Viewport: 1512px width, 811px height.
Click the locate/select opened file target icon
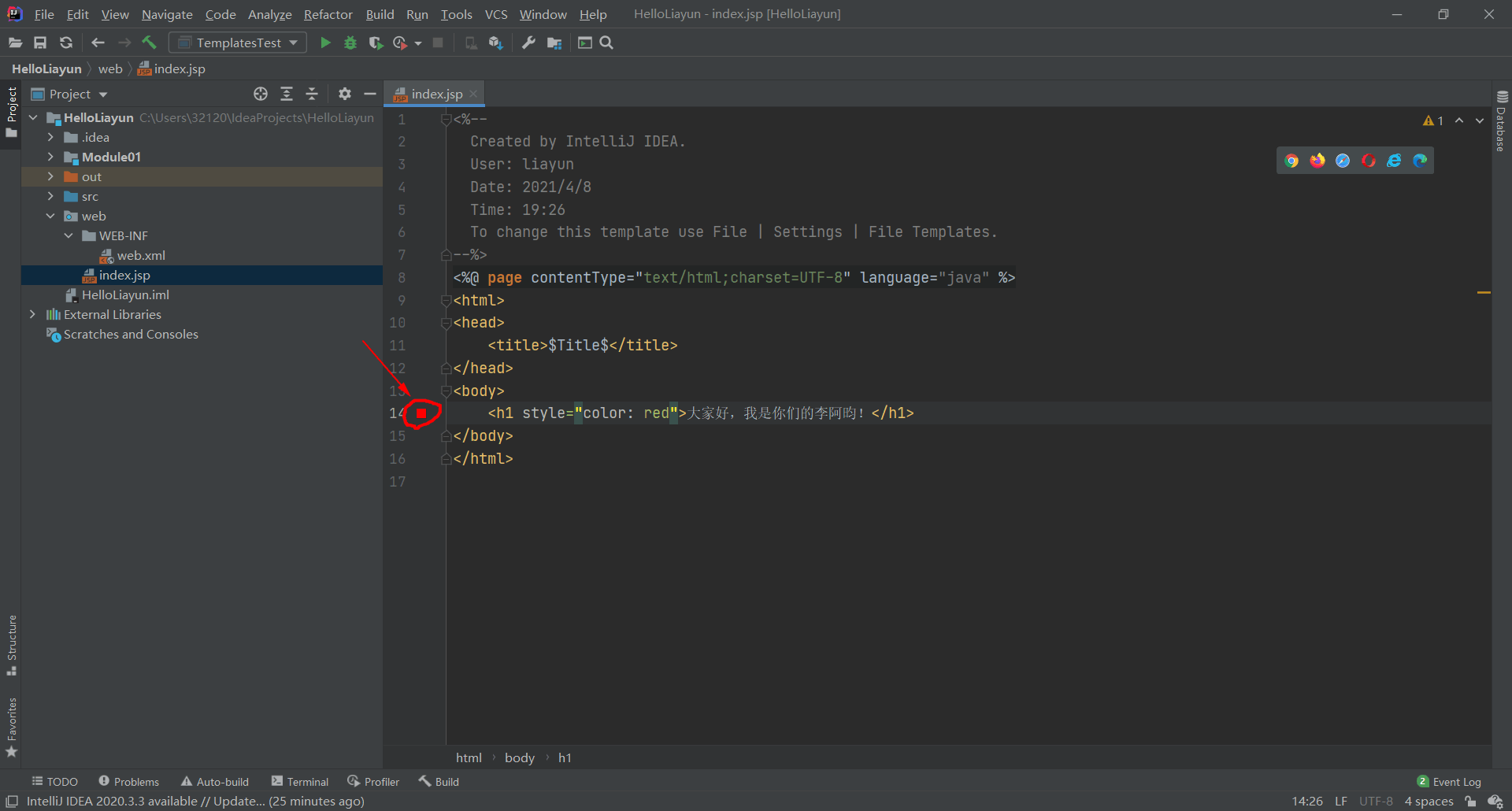coord(261,94)
